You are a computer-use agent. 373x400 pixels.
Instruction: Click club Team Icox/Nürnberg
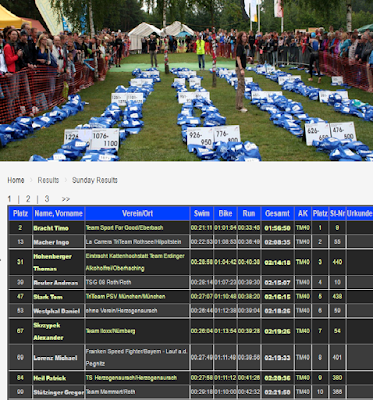coord(110,331)
